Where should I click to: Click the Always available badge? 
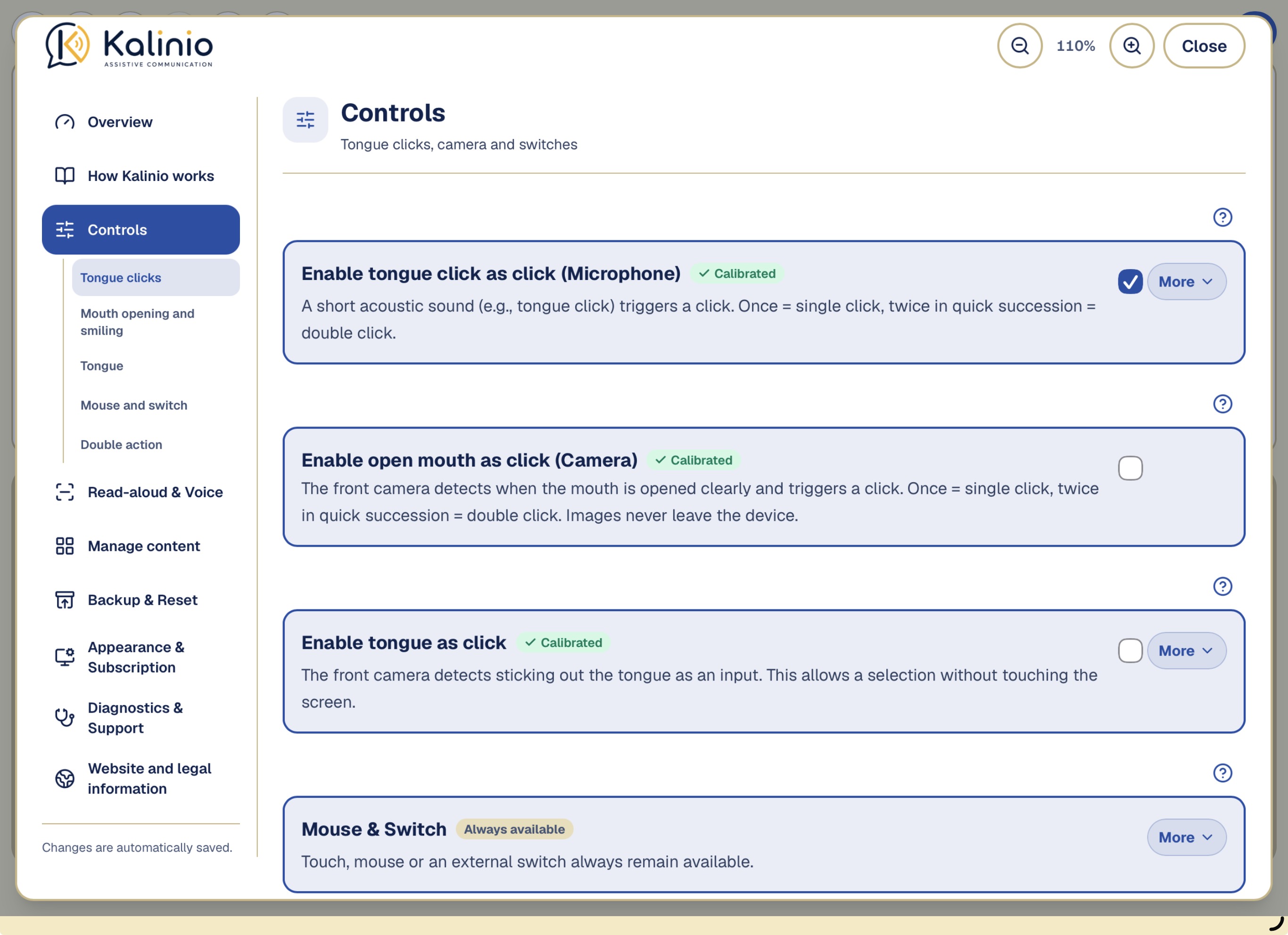click(x=514, y=829)
